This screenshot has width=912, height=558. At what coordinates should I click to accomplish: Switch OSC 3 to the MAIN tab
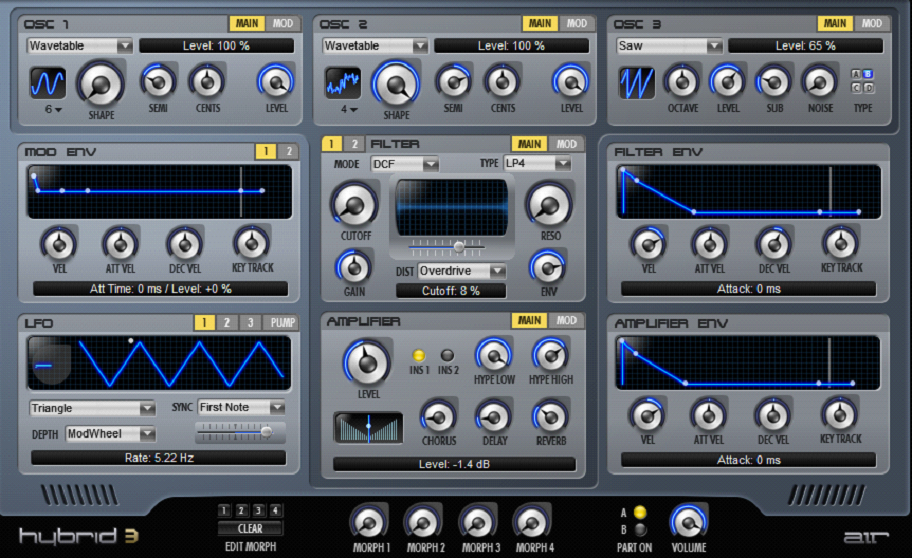[835, 23]
